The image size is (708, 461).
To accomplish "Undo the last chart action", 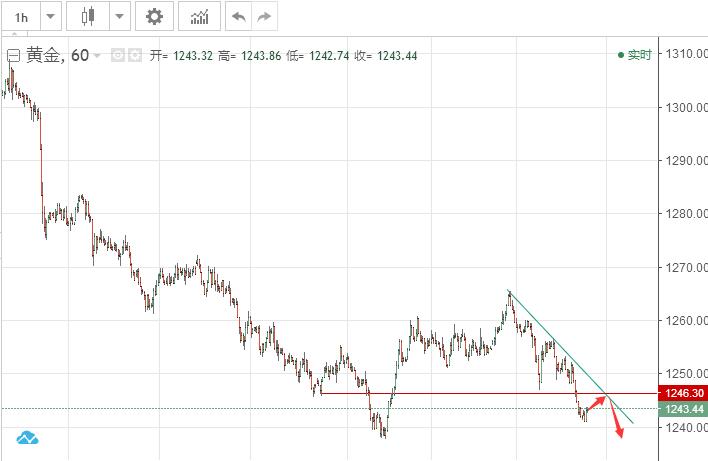I will tap(238, 17).
